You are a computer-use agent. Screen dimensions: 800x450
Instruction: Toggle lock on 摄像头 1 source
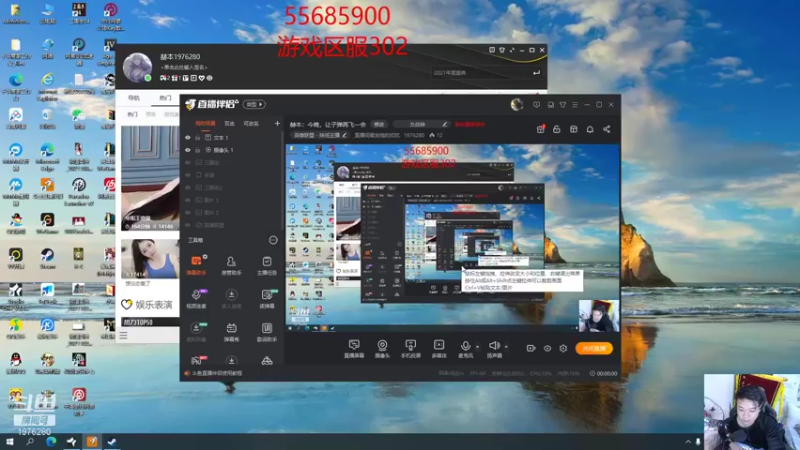pyautogui.click(x=197, y=150)
